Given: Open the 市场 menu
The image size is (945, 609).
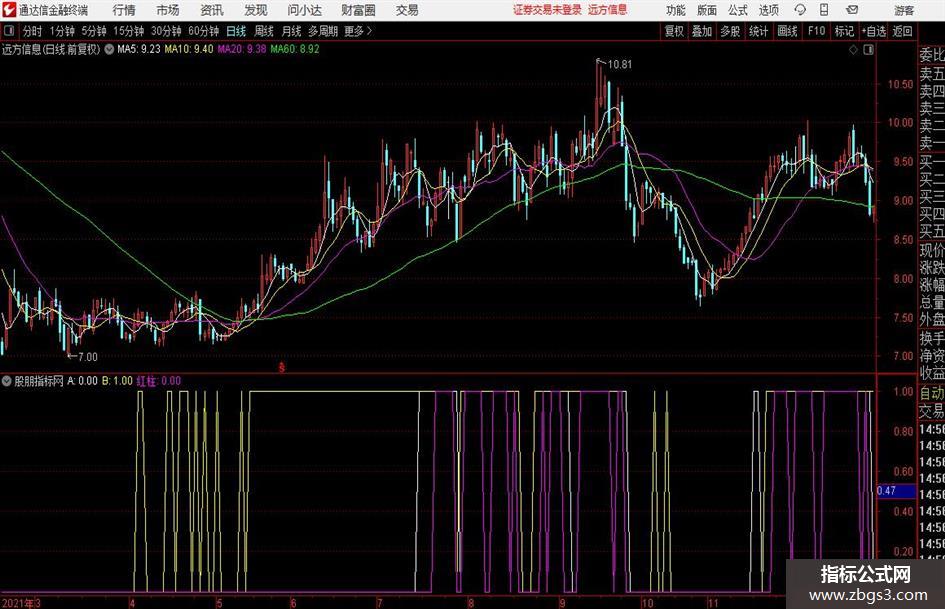Looking at the screenshot, I should point(168,10).
